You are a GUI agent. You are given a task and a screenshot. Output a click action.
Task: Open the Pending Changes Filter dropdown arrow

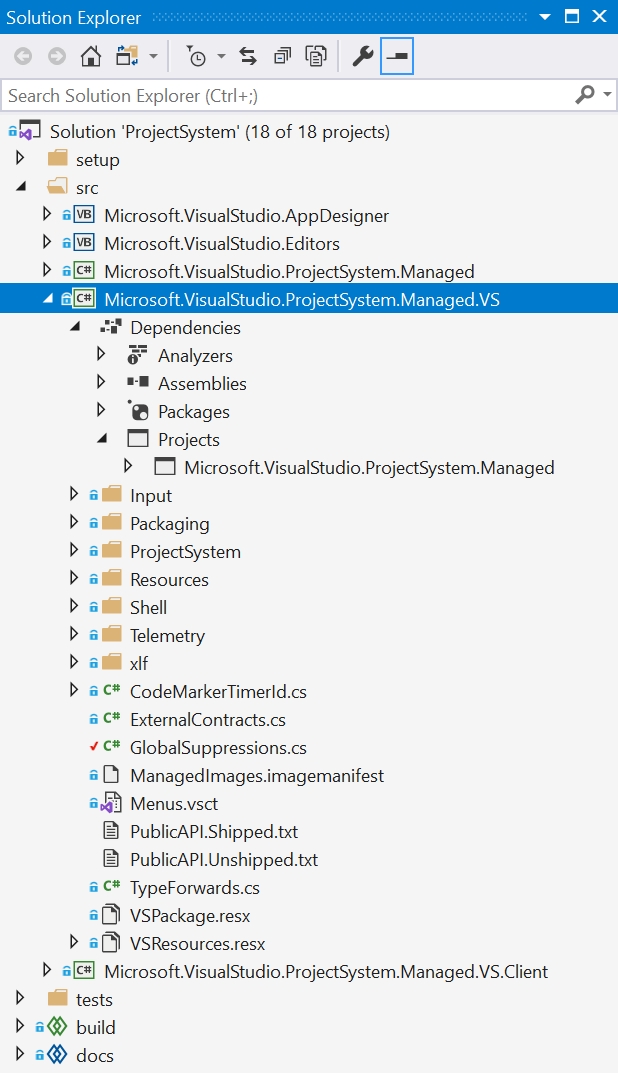pyautogui.click(x=221, y=56)
